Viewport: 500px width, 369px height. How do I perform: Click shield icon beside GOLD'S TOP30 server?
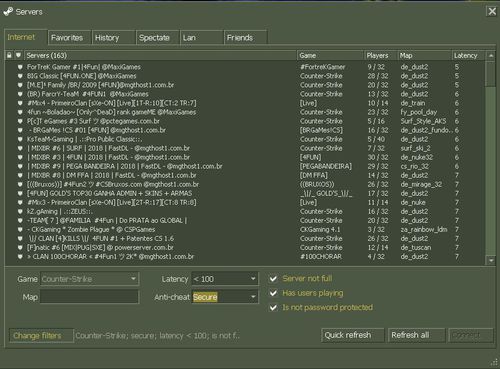(x=20, y=193)
